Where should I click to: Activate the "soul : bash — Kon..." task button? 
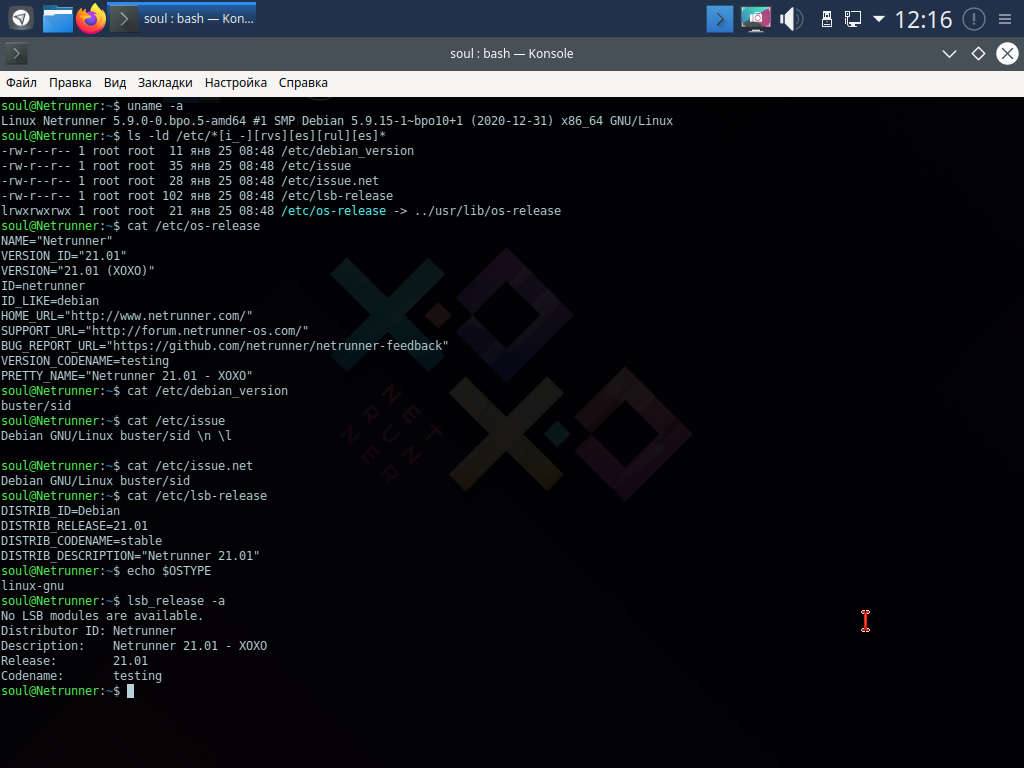182,18
